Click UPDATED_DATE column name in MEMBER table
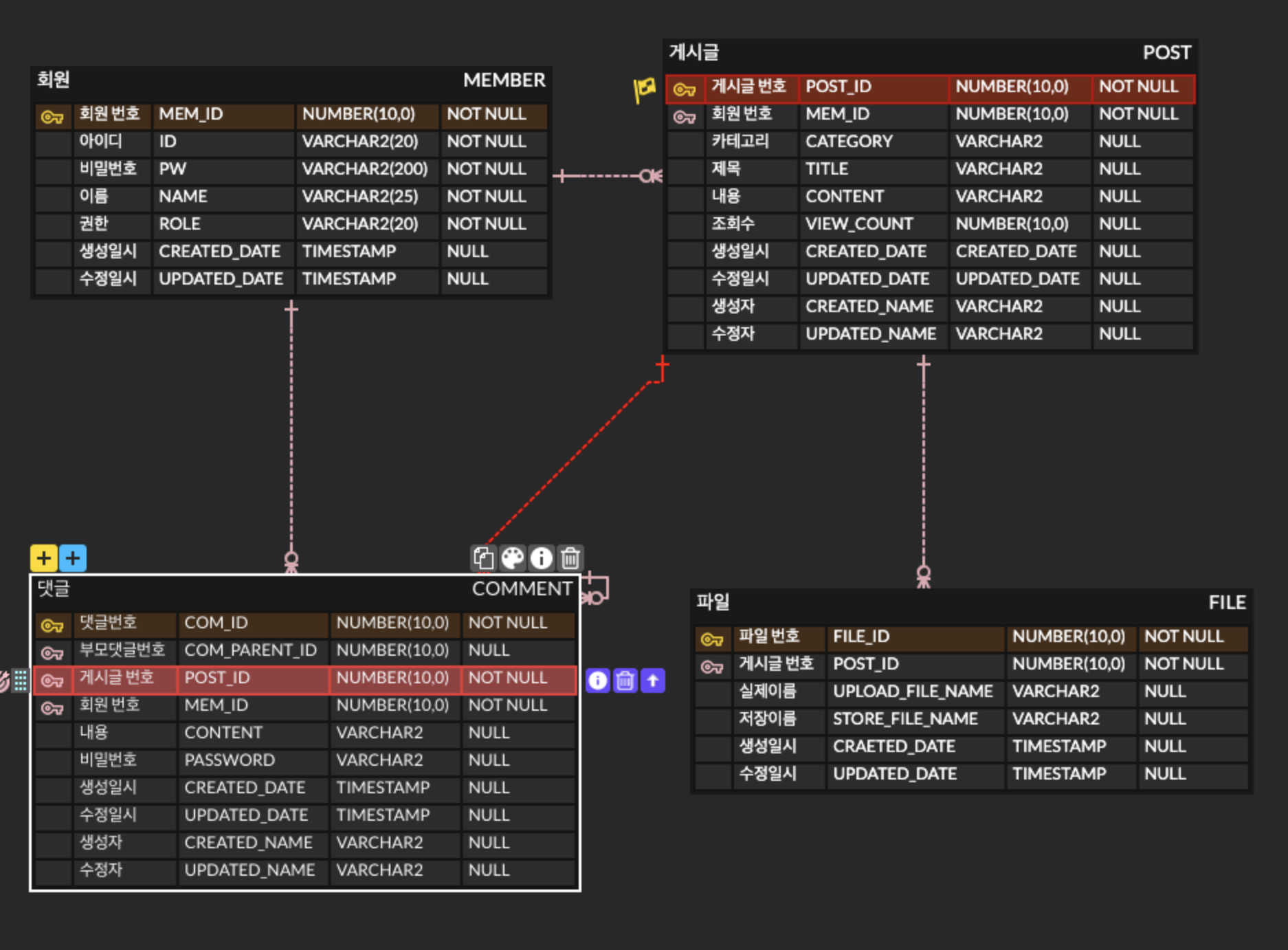The image size is (1288, 950). click(221, 279)
